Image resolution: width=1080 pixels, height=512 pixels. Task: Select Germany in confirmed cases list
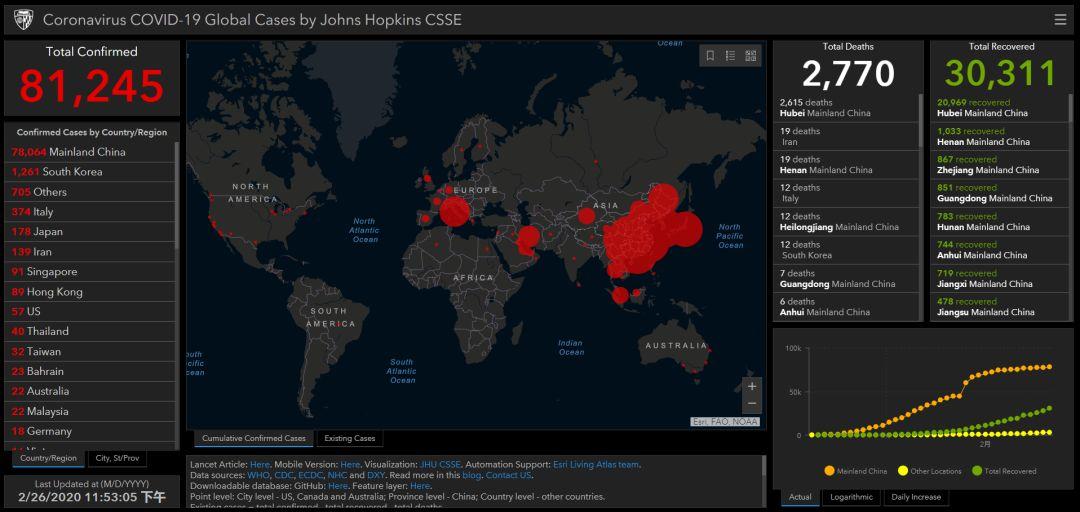coord(91,431)
